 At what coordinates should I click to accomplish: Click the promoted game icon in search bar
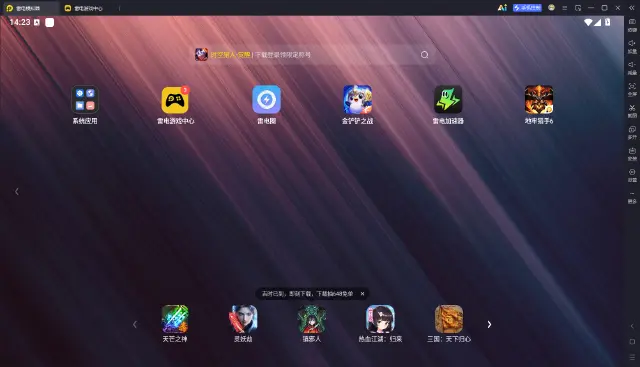[201, 54]
